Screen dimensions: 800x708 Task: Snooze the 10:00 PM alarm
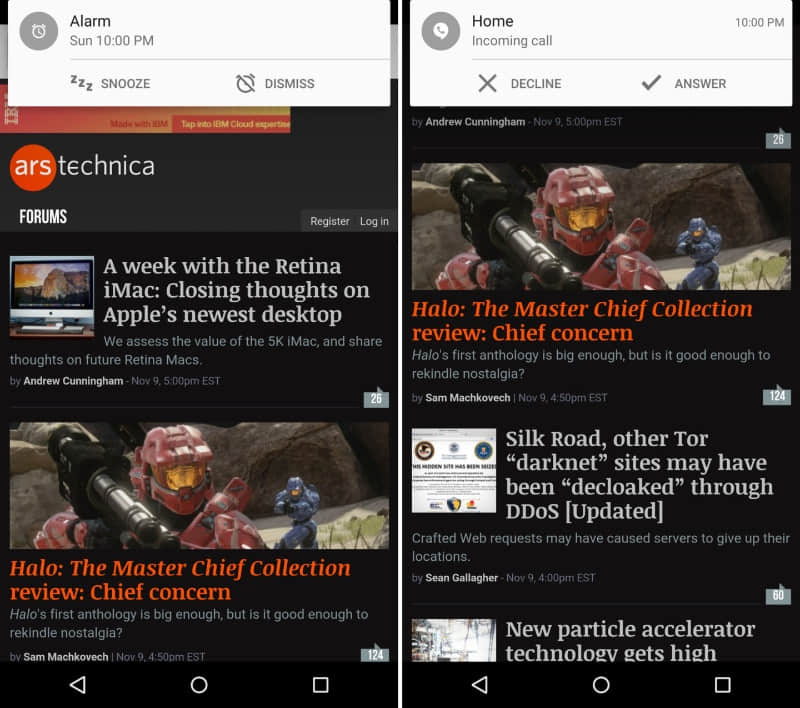tap(110, 83)
